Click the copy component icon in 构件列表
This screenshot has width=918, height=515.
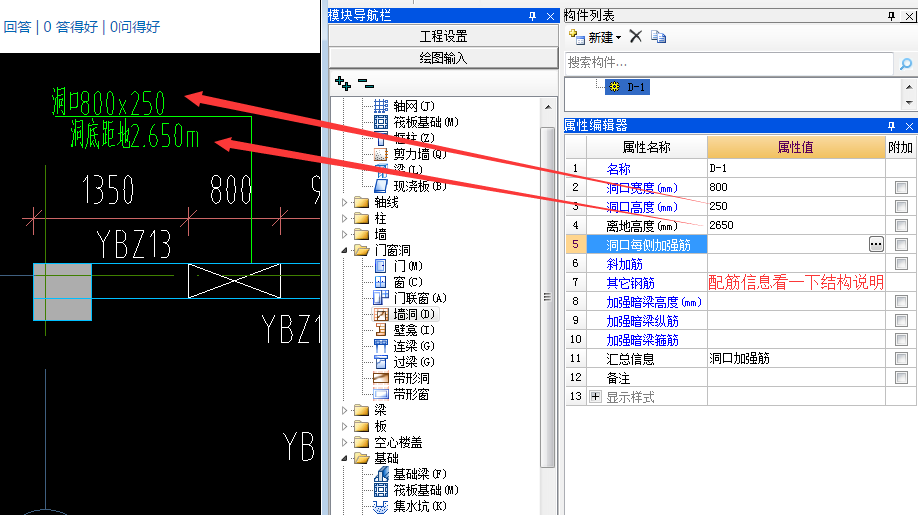tap(659, 37)
